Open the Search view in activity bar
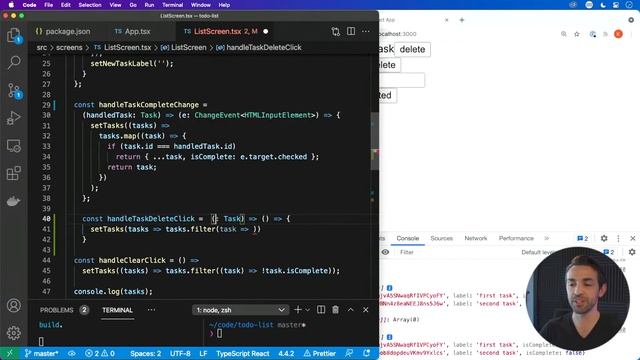The height and width of the screenshot is (360, 640). coord(14,62)
